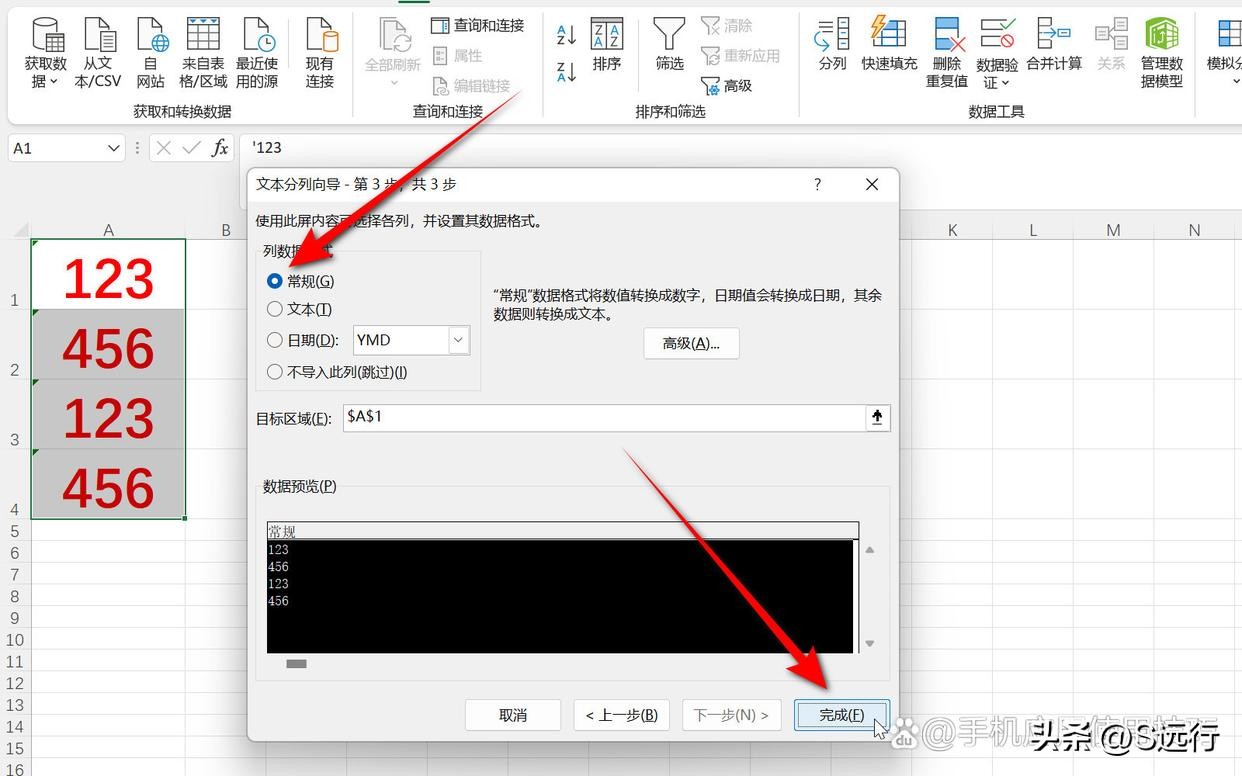Click the 目标区域 input field

click(603, 418)
